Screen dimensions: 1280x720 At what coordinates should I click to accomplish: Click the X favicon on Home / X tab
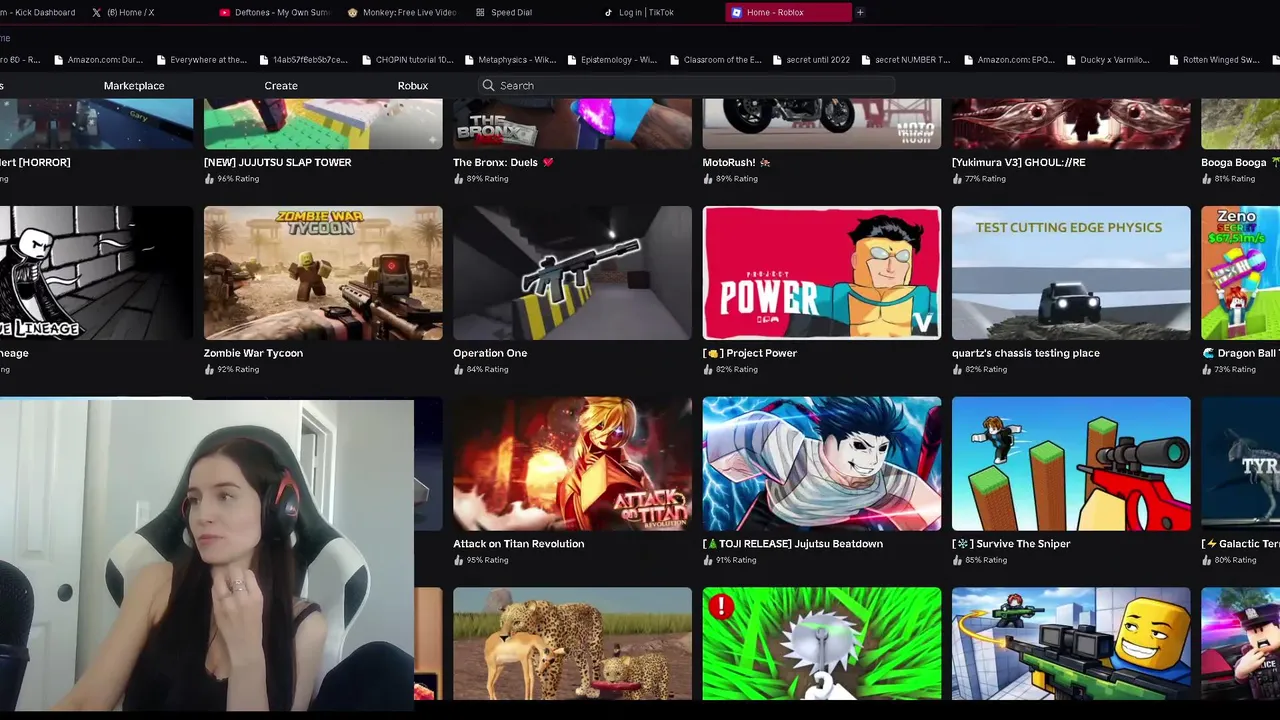(96, 12)
